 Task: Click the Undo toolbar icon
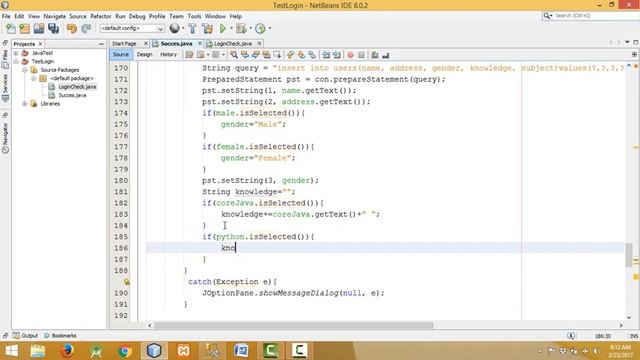click(72, 29)
